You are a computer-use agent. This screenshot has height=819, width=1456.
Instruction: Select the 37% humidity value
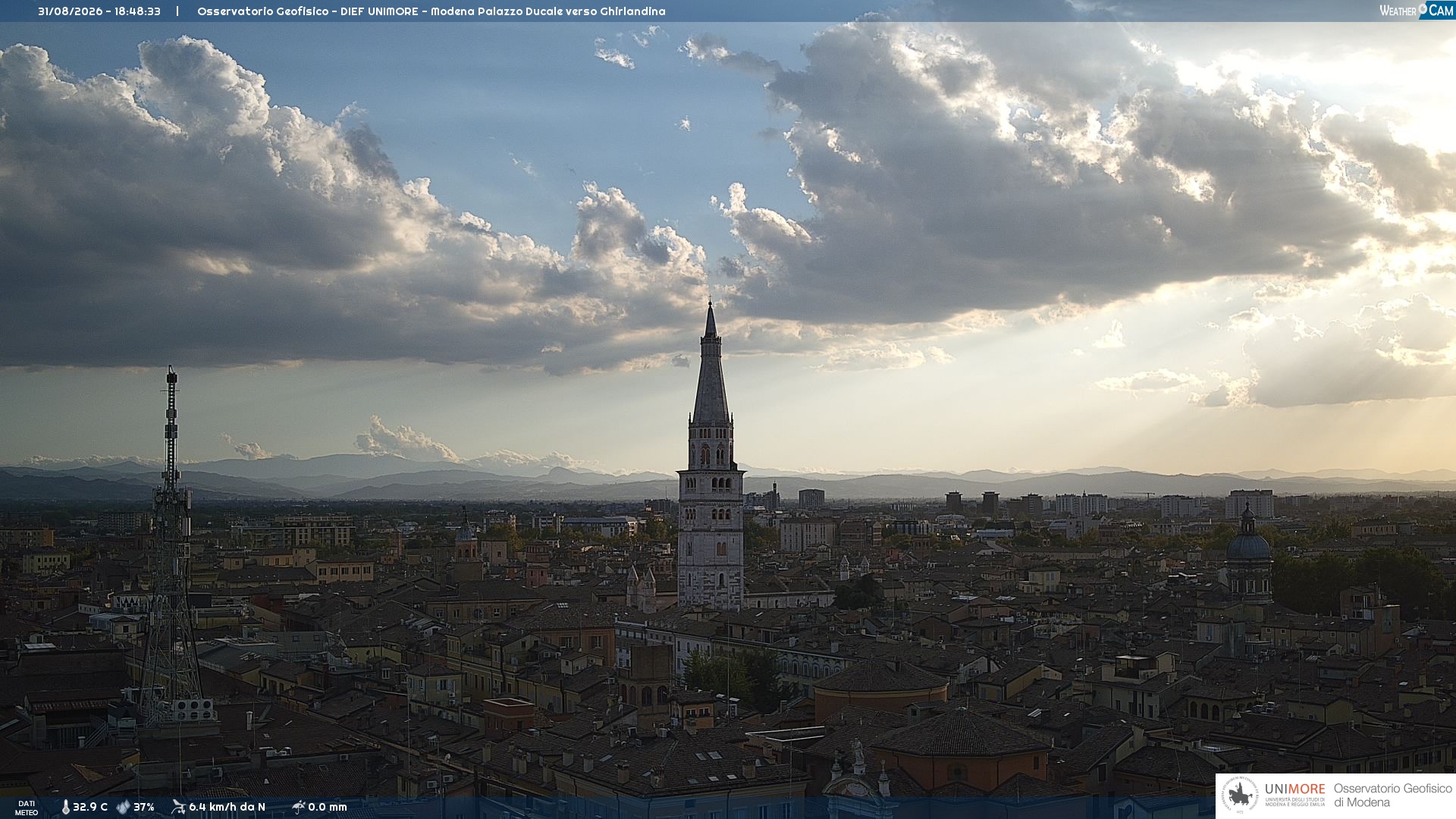click(x=144, y=807)
